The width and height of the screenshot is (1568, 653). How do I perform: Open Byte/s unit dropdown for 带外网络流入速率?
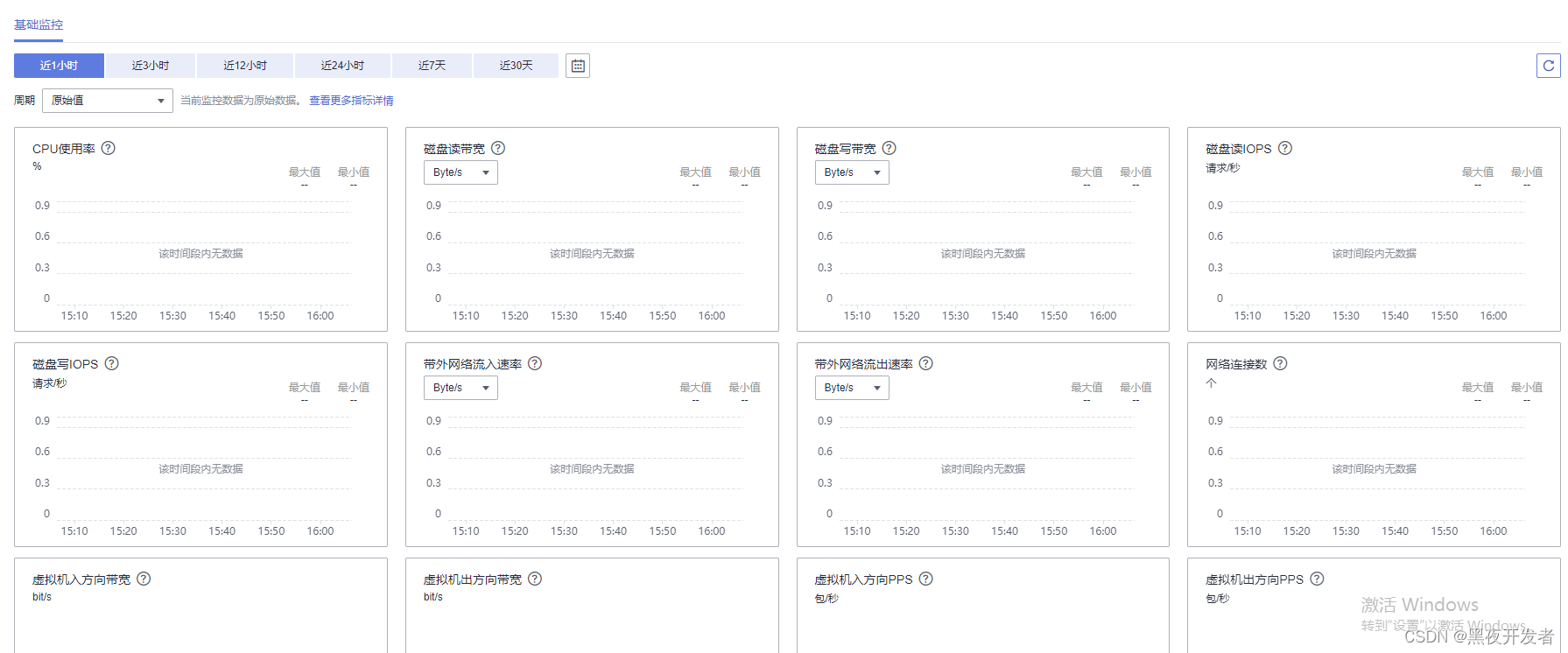pos(461,388)
